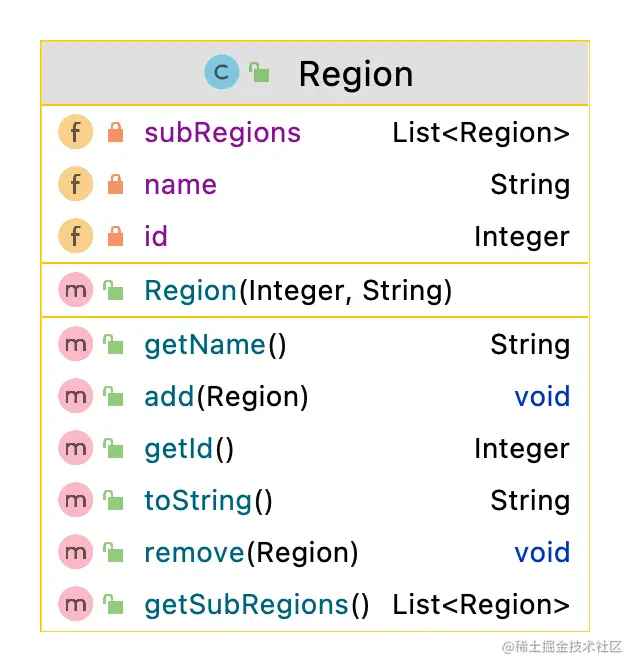Click the green public lock beside Region title

[260, 72]
